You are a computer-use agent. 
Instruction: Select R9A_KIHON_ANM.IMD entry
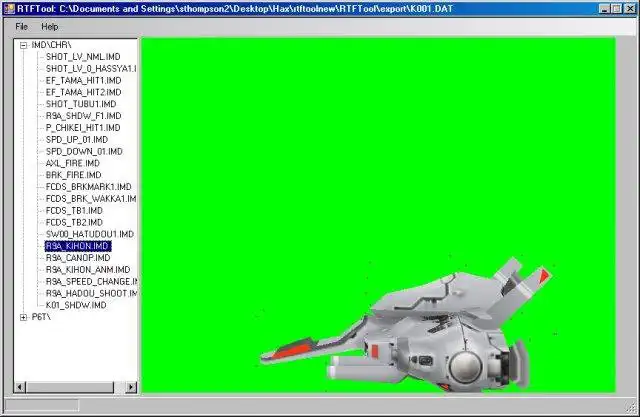click(88, 270)
